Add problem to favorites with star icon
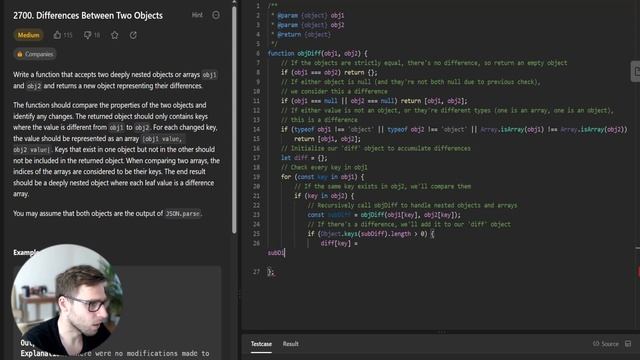 [x=115, y=35]
